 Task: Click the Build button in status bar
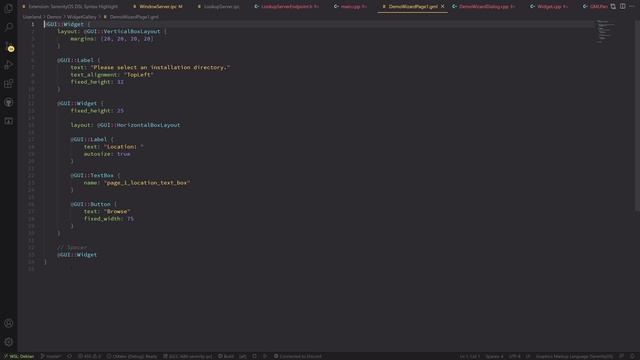[226, 356]
